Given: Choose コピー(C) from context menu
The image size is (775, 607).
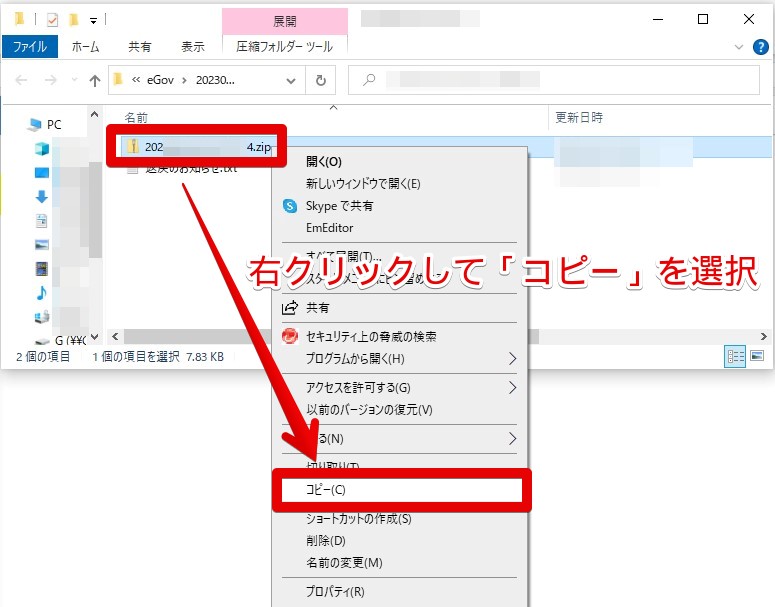Looking at the screenshot, I should tap(401, 490).
